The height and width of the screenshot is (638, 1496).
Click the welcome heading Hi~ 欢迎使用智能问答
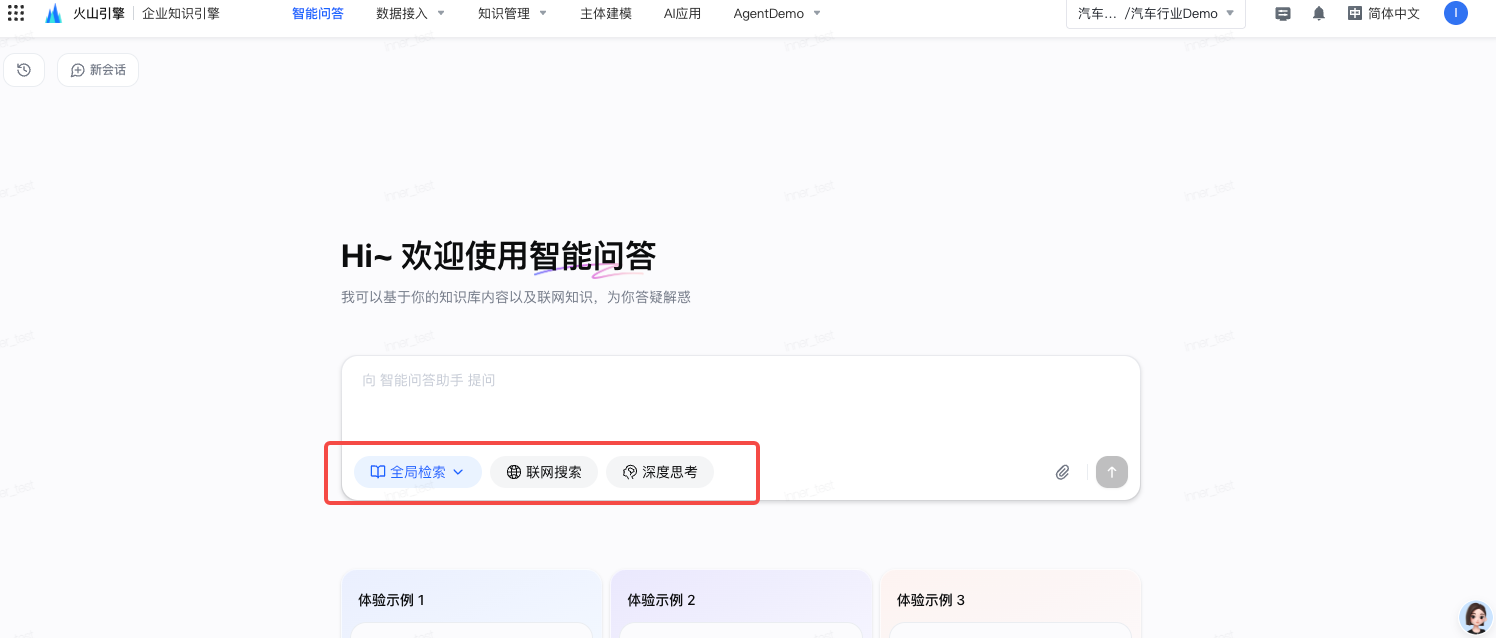click(498, 257)
